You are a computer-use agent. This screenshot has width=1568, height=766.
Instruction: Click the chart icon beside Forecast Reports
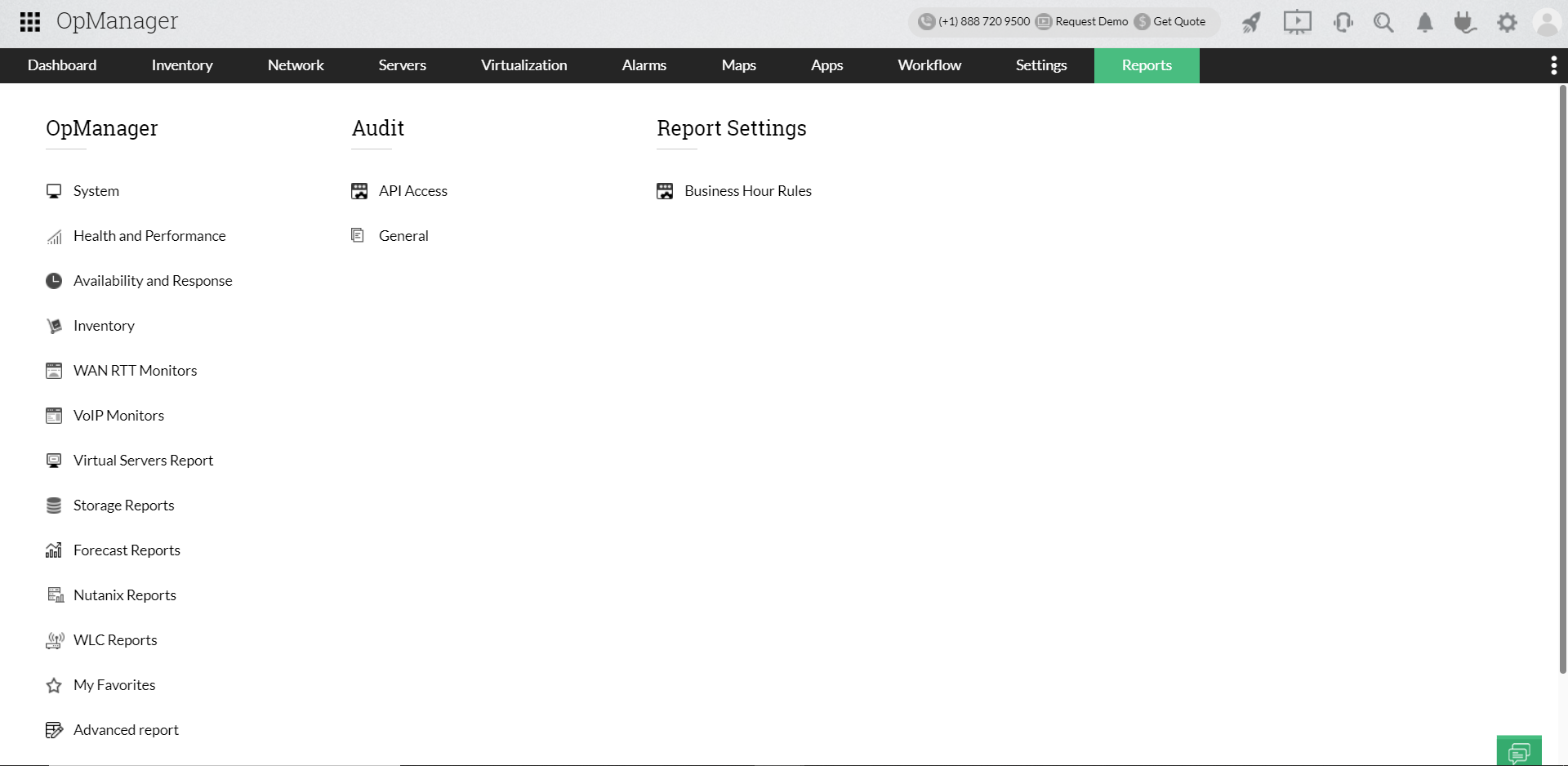(x=54, y=550)
